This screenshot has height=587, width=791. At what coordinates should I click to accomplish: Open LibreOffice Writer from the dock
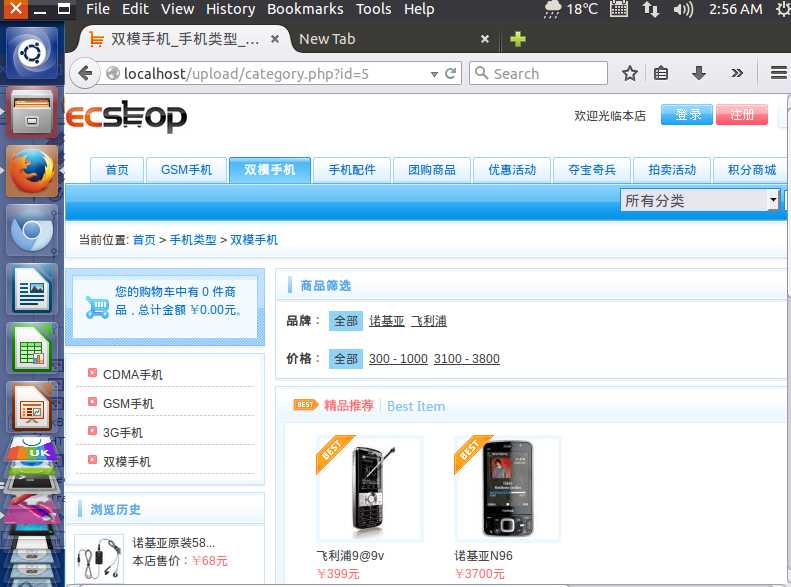(x=32, y=289)
